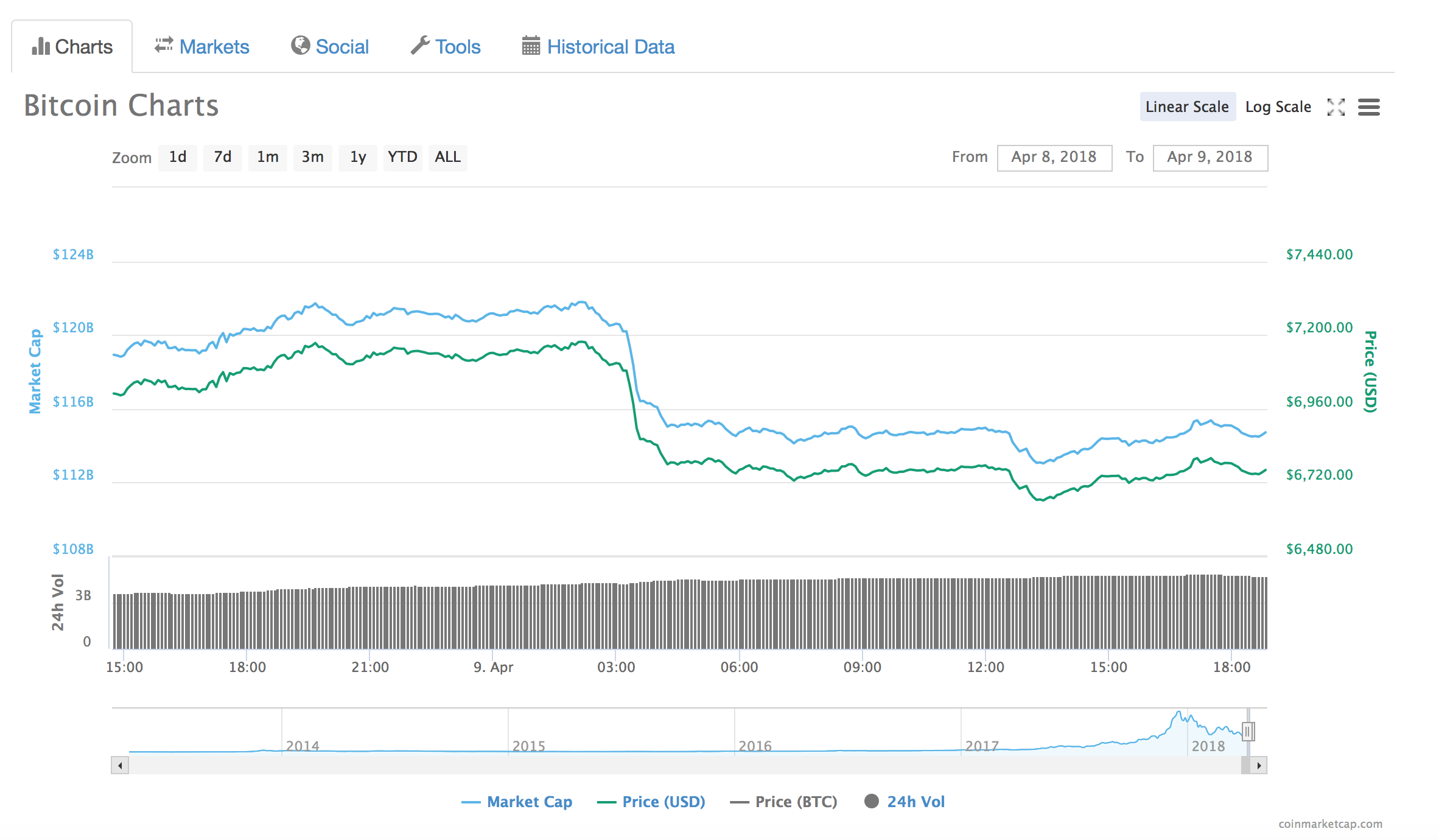The height and width of the screenshot is (840, 1439).
Task: Show the Price (BTC) series
Action: (x=795, y=802)
